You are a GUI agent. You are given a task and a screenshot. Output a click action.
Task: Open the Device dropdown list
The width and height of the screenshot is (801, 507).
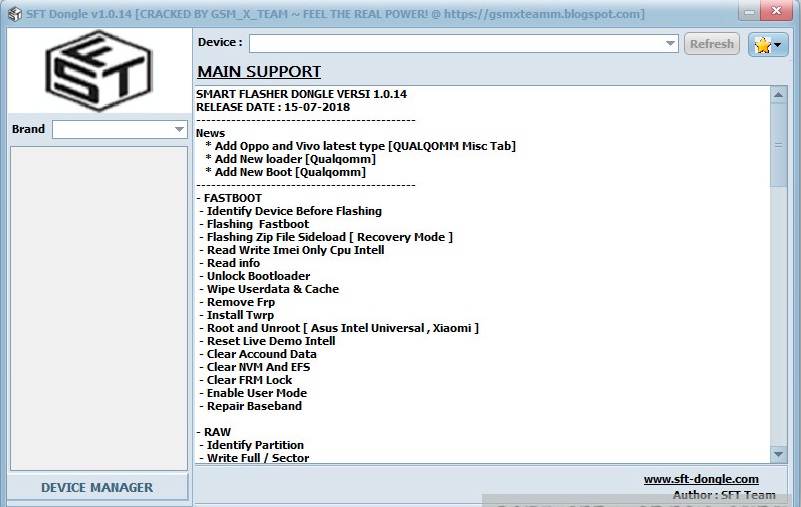click(463, 44)
